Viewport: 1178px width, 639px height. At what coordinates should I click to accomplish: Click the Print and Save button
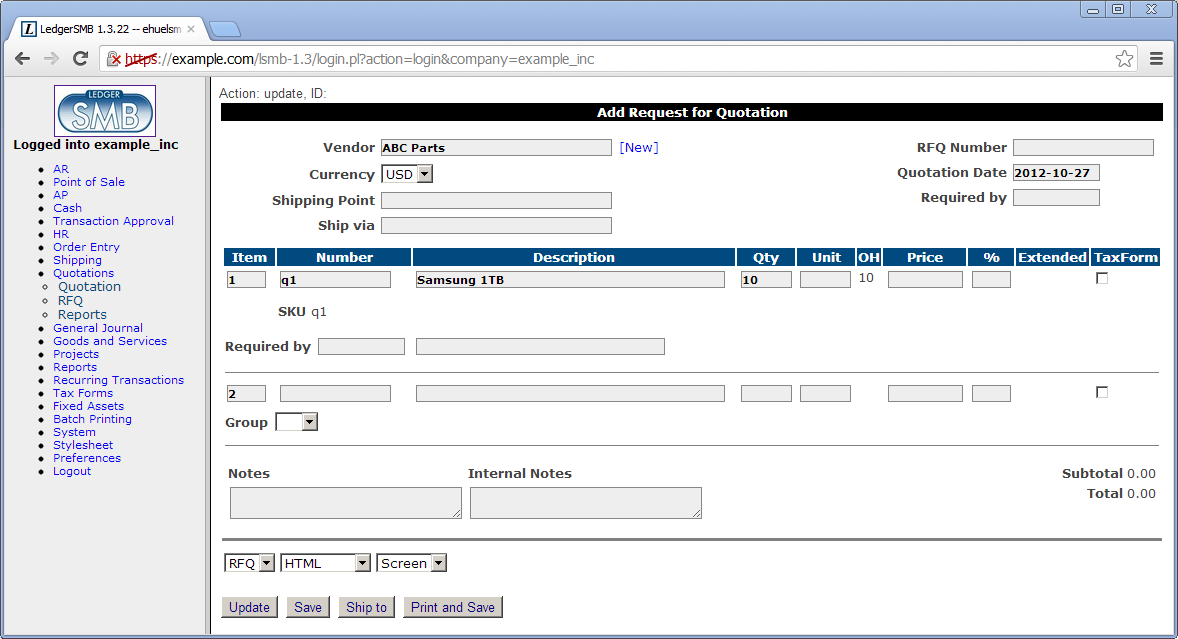452,607
